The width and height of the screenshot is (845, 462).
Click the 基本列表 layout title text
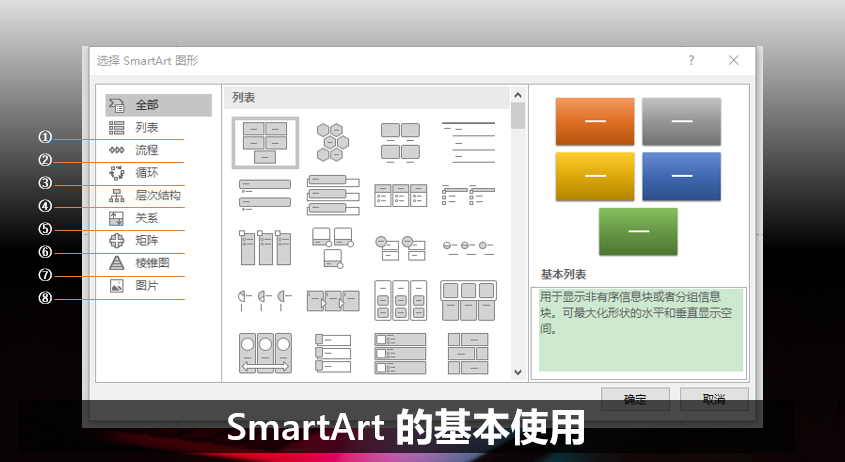click(563, 274)
